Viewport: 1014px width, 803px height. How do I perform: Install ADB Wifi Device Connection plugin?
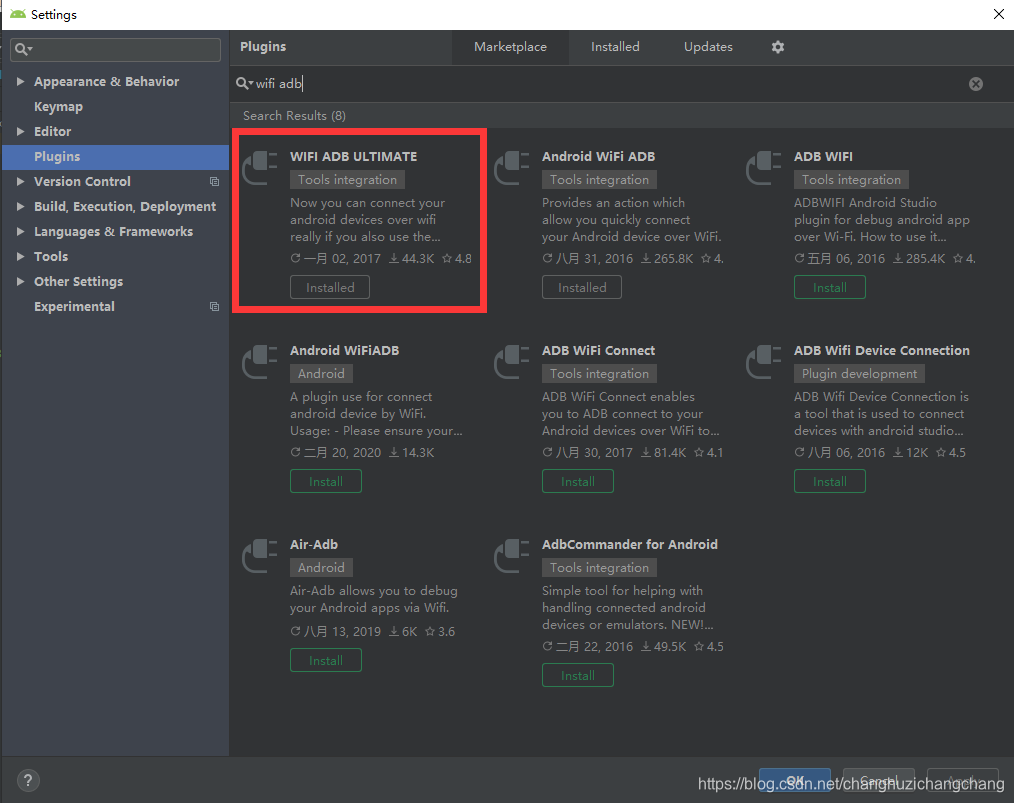point(830,481)
